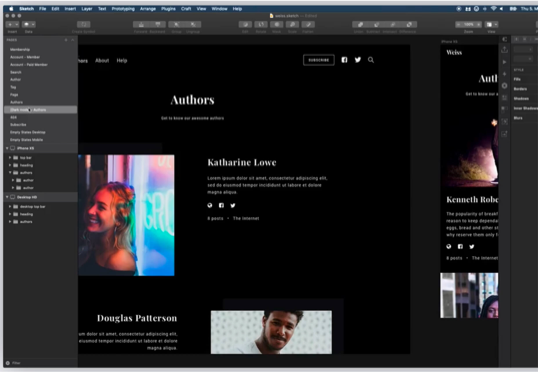Click the Ungroup toolbar icon
The image size is (538, 372).
pyautogui.click(x=193, y=24)
